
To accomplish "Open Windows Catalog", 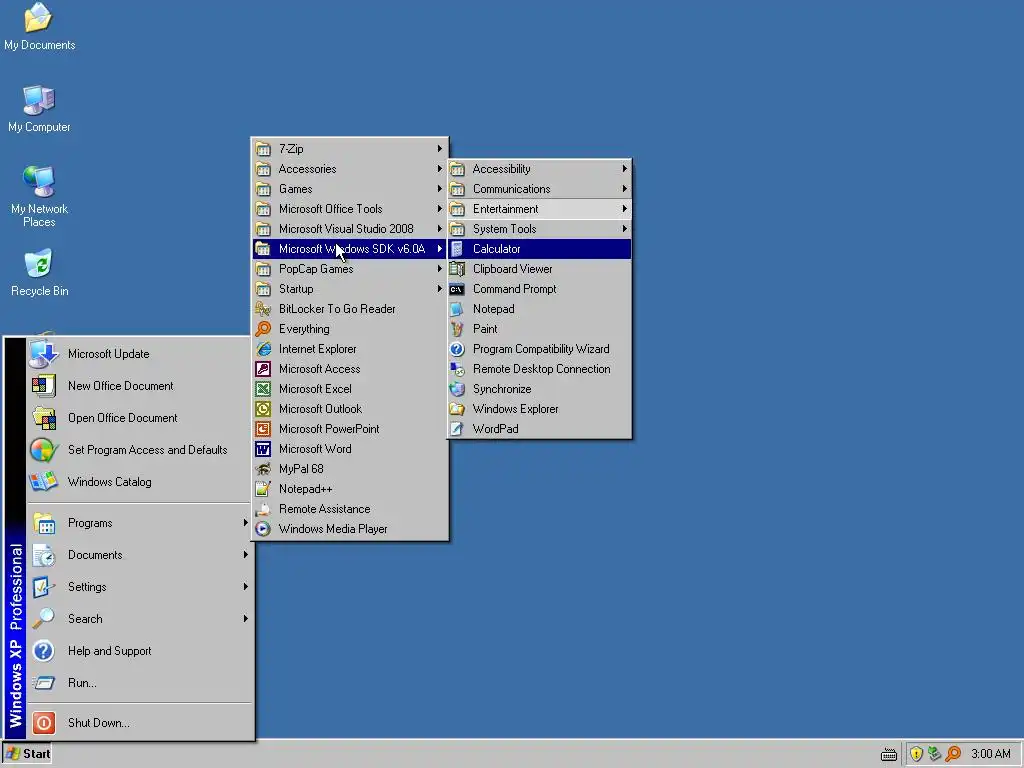I will (139, 482).
